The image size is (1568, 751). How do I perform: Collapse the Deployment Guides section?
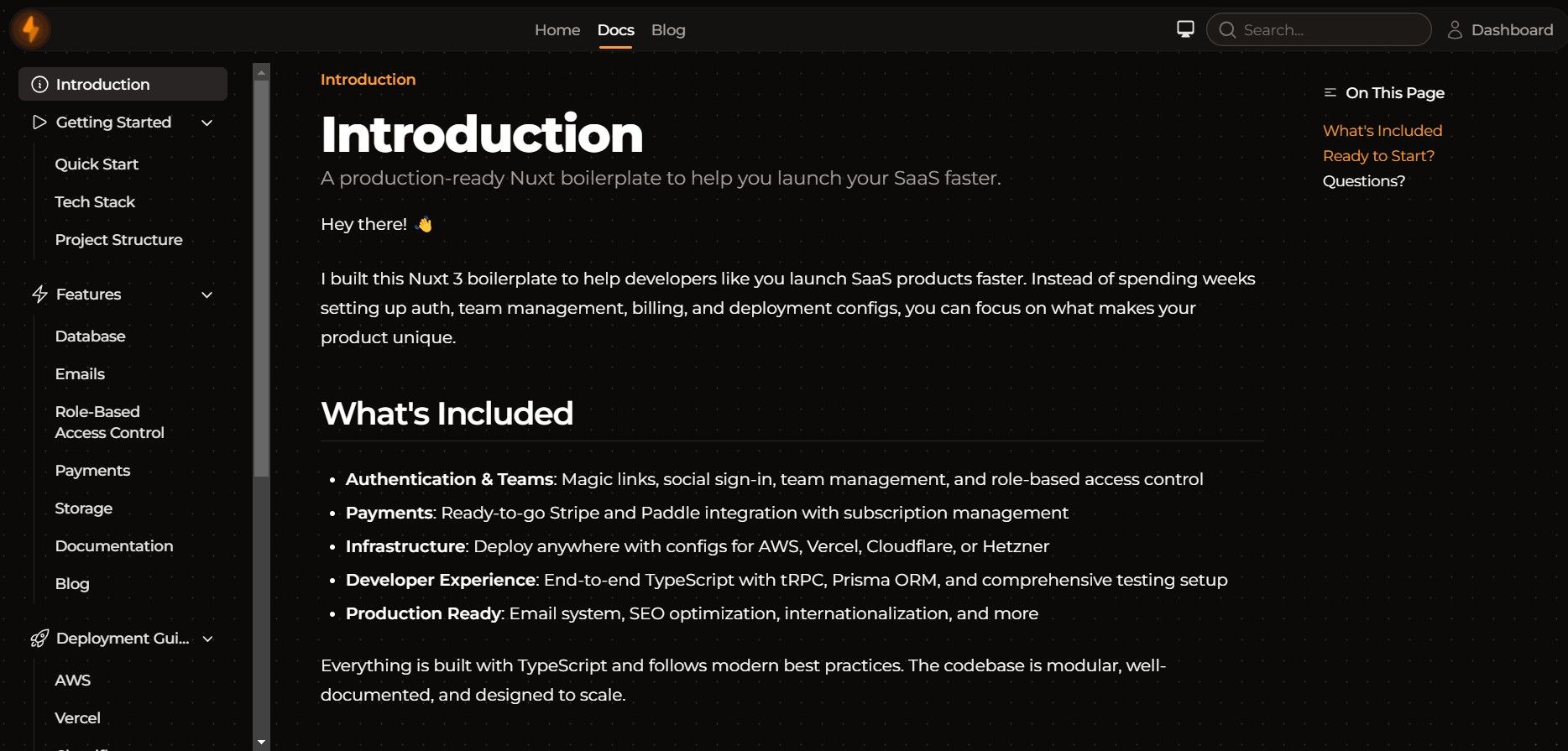[207, 639]
